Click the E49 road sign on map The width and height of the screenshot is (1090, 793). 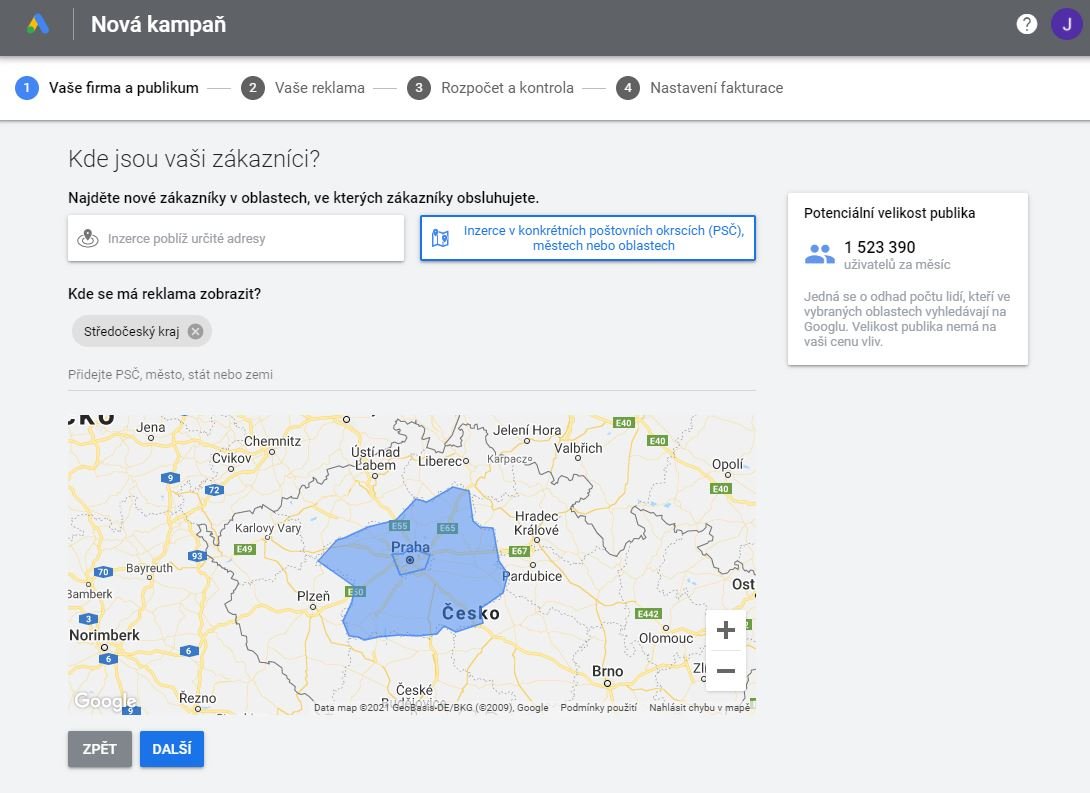click(x=245, y=549)
